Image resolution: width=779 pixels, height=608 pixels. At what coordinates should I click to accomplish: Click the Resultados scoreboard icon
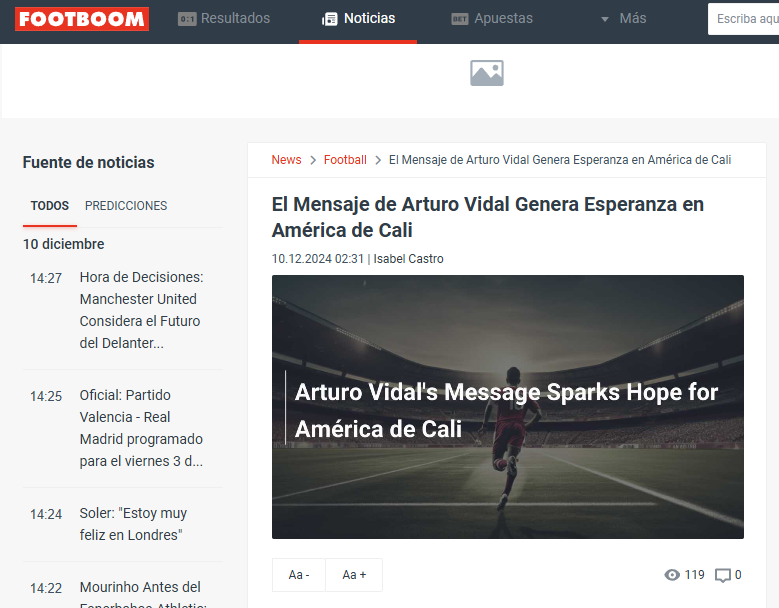(x=187, y=19)
